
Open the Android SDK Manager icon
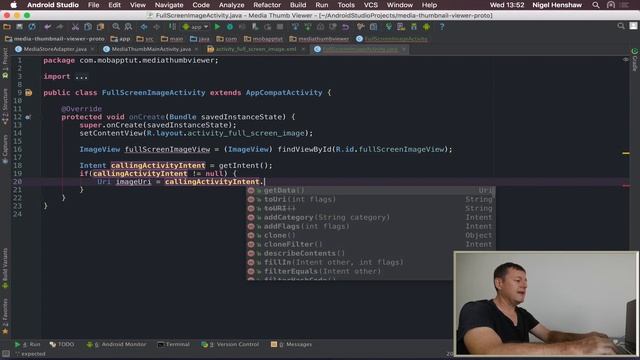click(414, 27)
